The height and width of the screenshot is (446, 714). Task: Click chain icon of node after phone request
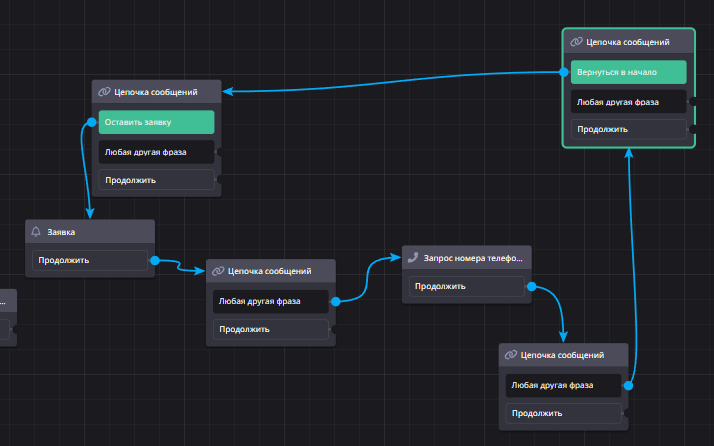point(510,355)
